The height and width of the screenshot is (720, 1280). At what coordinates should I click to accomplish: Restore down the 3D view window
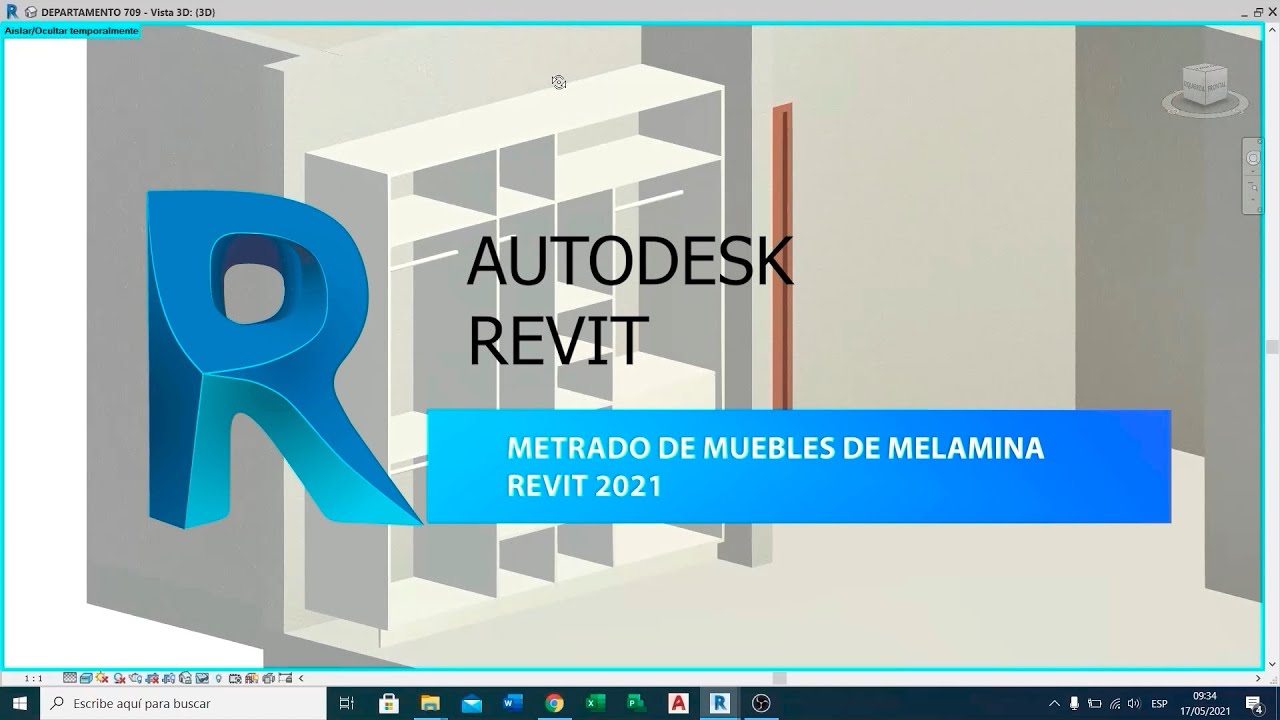coord(1258,12)
